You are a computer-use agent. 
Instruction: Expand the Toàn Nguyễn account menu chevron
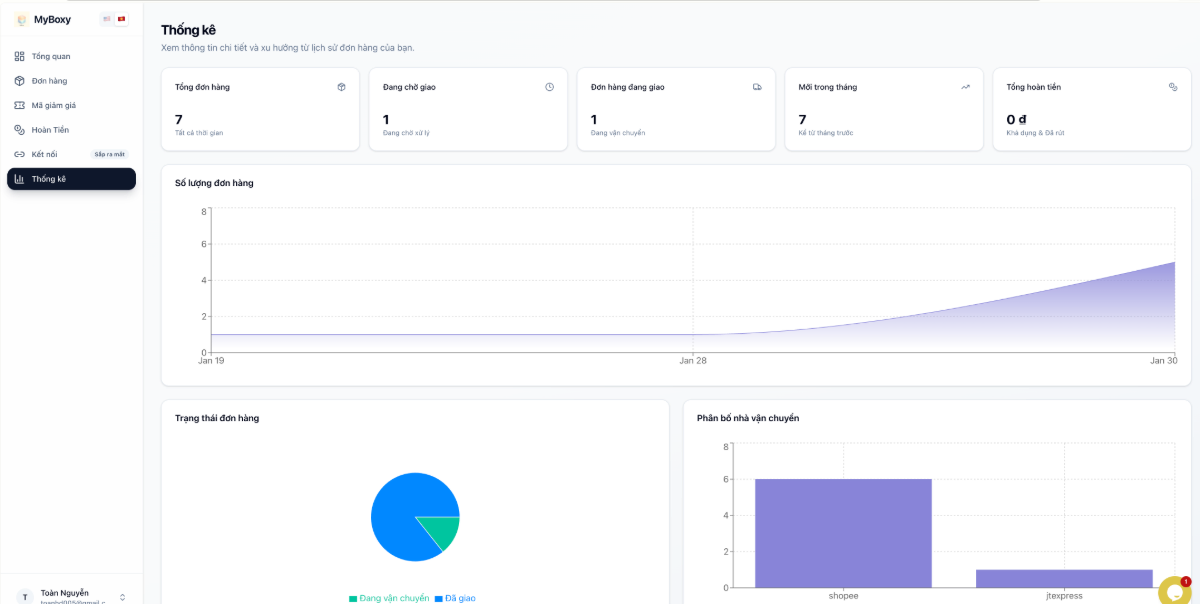click(122, 597)
